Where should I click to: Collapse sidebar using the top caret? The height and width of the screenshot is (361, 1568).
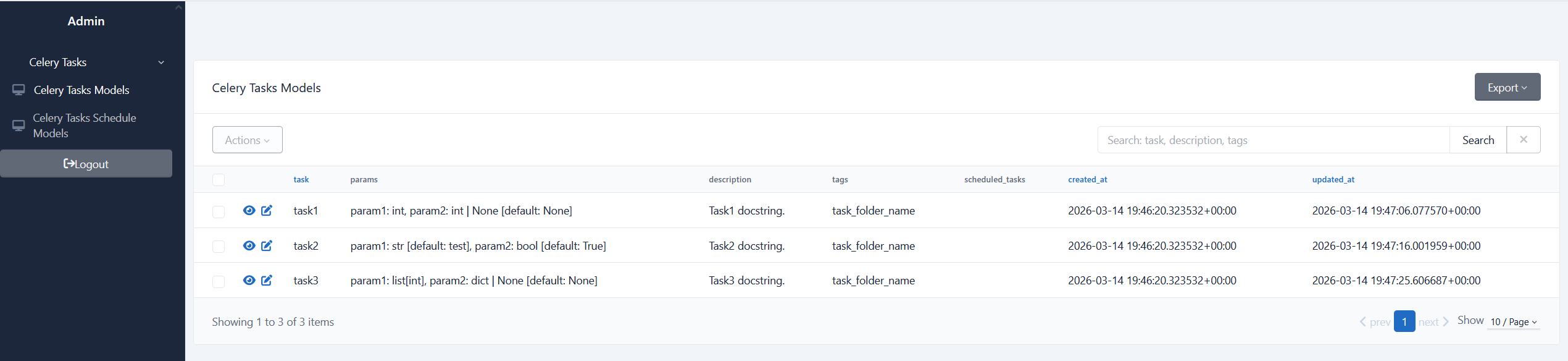tap(178, 7)
